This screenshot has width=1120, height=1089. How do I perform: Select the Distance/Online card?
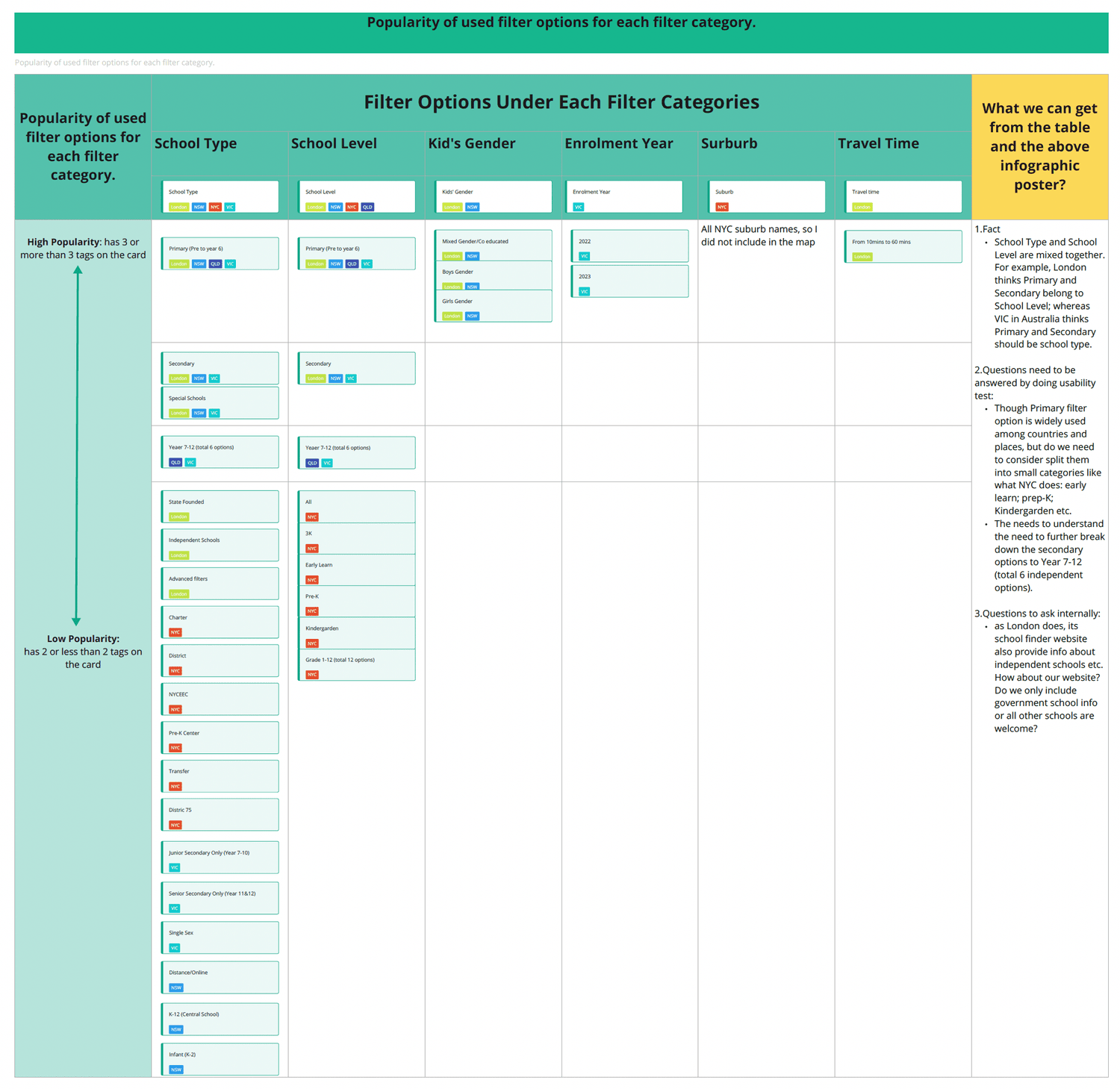click(220, 978)
